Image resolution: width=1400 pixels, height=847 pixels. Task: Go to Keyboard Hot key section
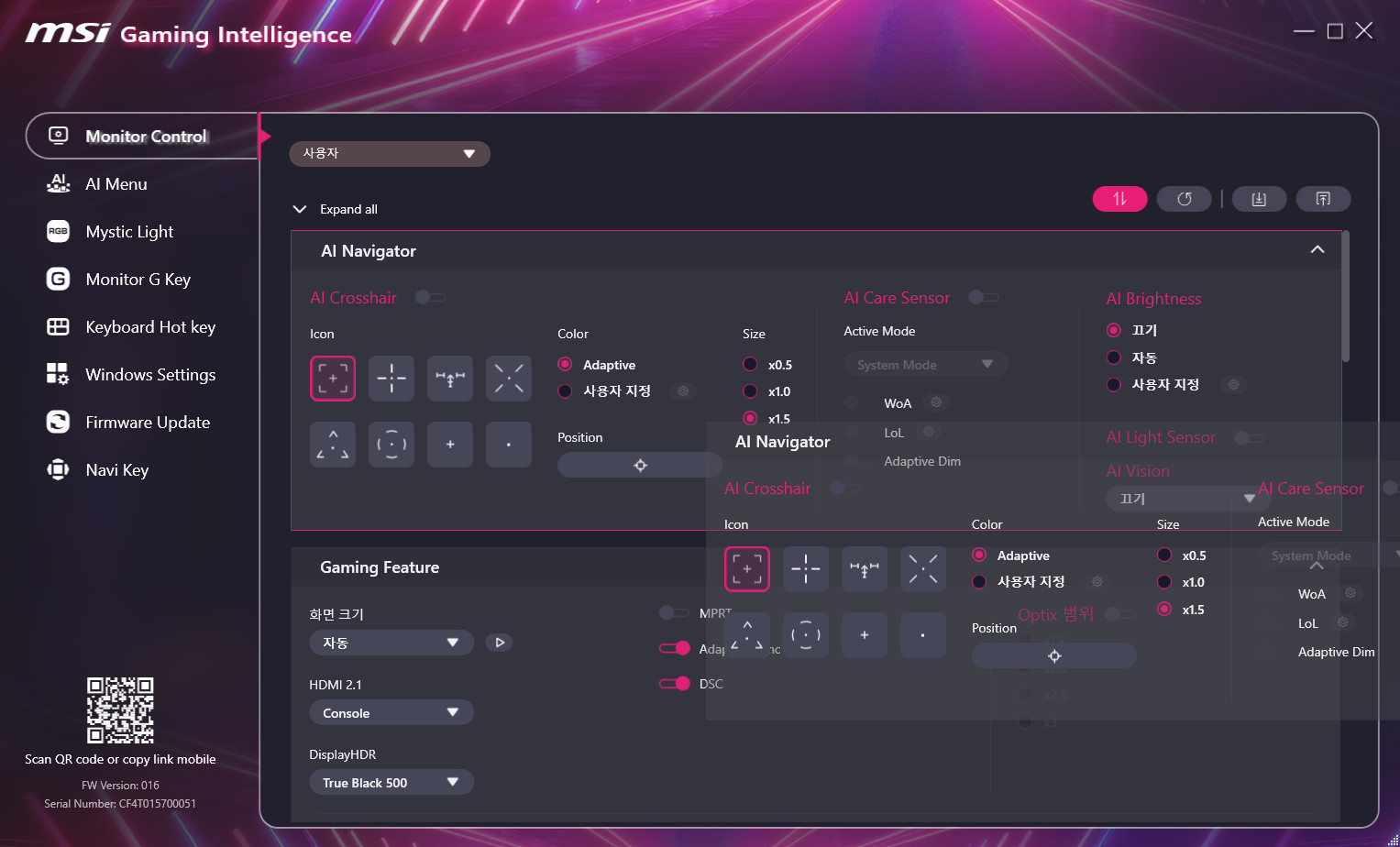tap(149, 327)
